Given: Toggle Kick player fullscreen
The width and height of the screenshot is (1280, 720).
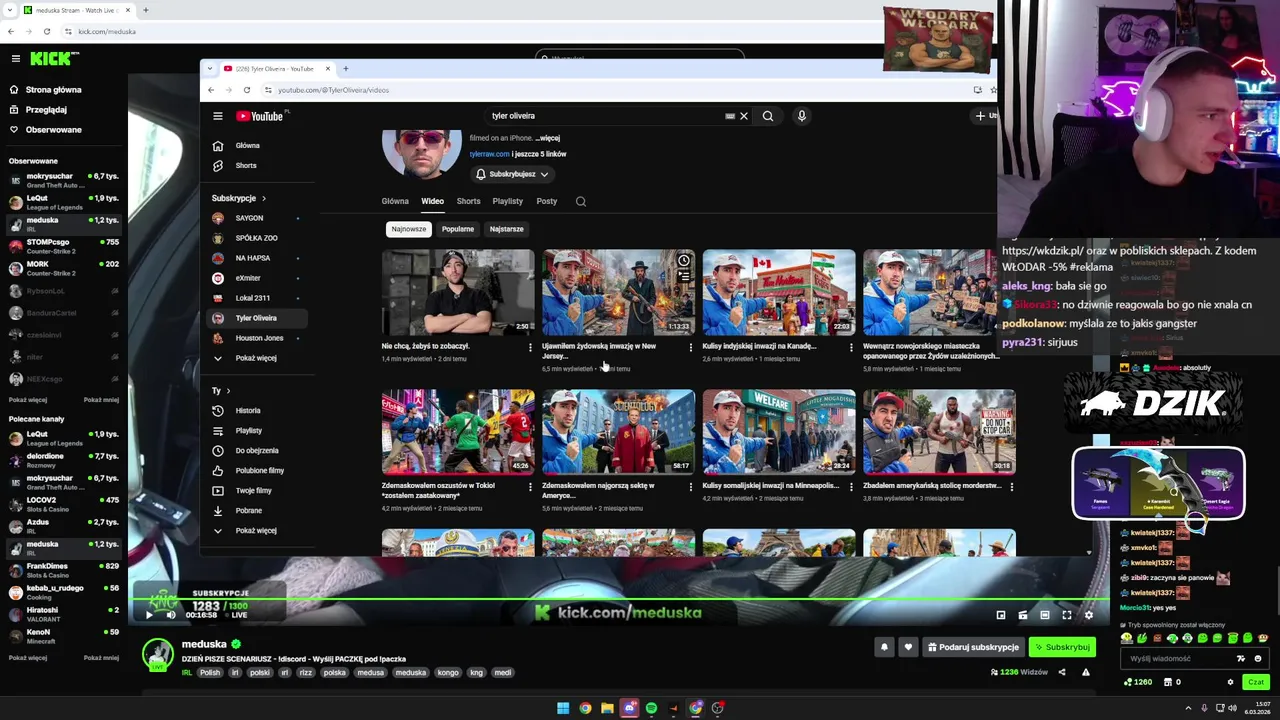Looking at the screenshot, I should [x=1067, y=615].
